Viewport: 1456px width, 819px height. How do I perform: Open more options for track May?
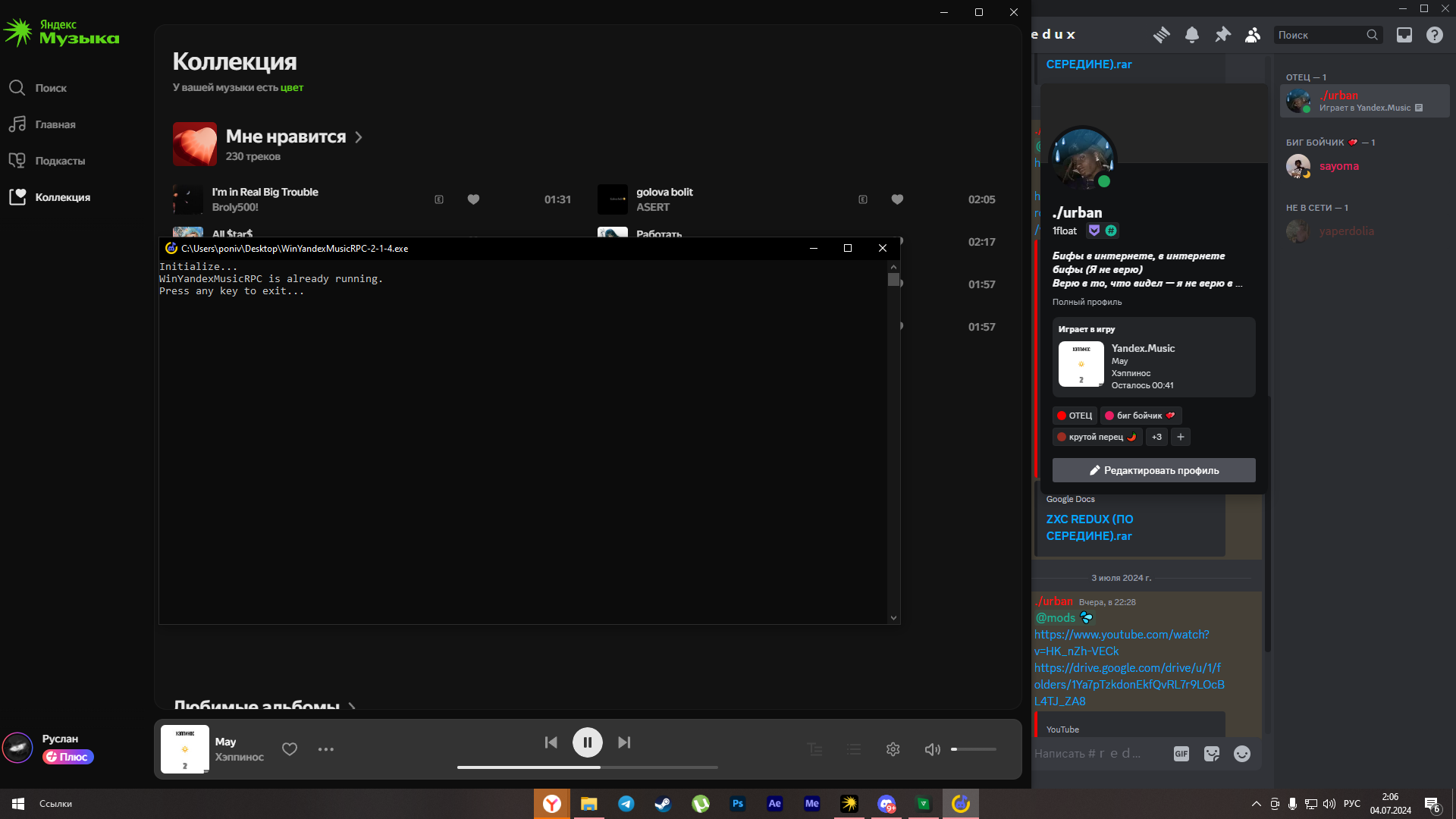point(326,749)
